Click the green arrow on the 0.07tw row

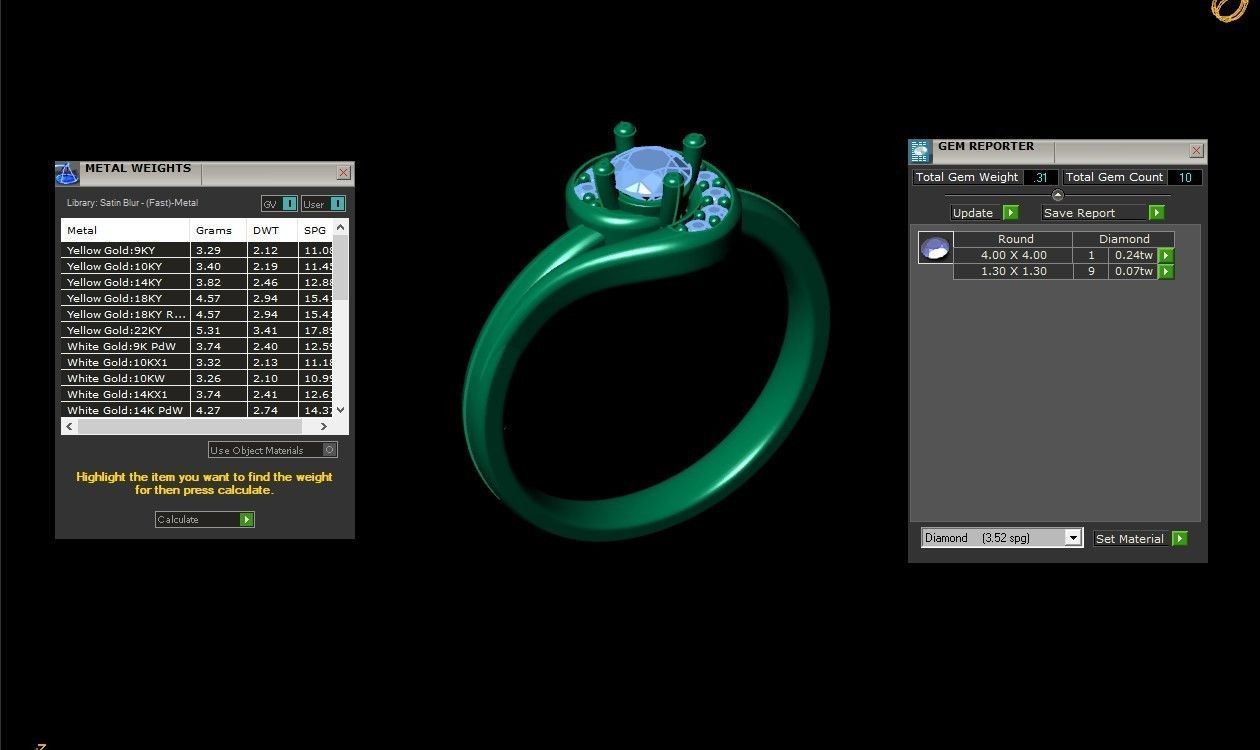pyautogui.click(x=1165, y=272)
